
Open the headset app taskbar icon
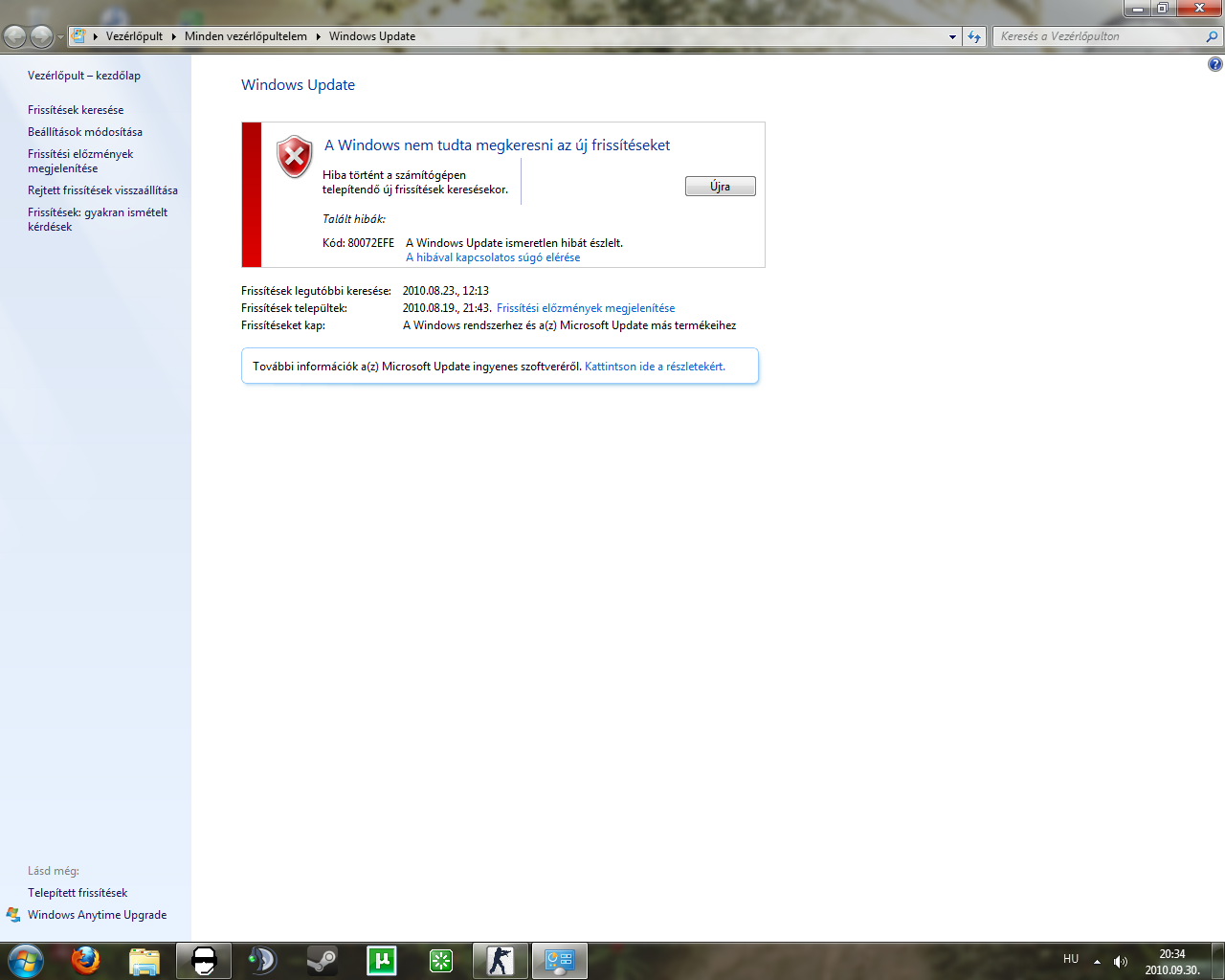(x=263, y=960)
